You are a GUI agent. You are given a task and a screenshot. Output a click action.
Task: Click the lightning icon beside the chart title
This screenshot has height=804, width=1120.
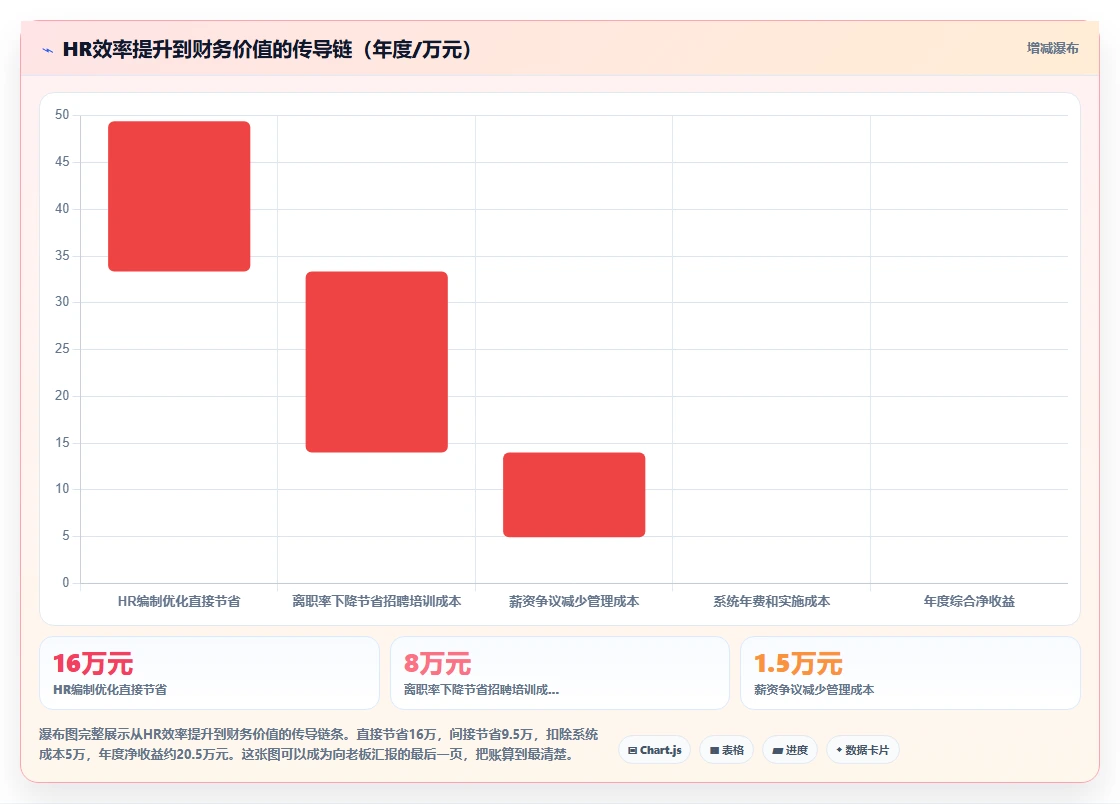click(48, 50)
